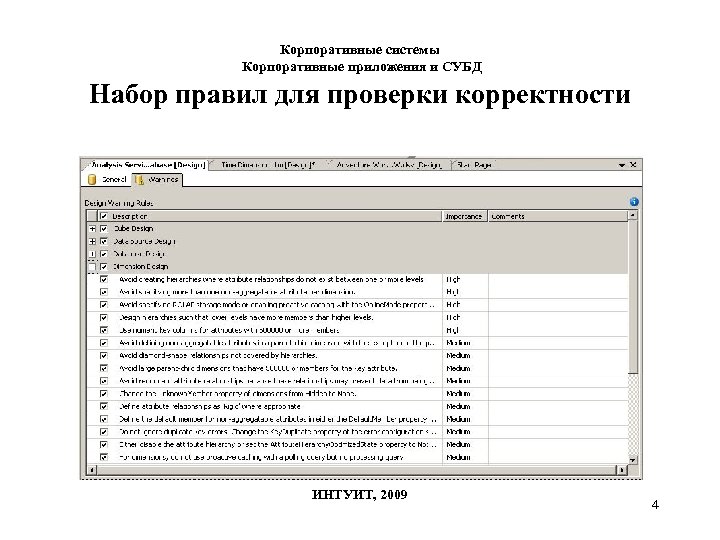The width and height of the screenshot is (720, 540).
Task: Select the 'Define the default member for non-aggregatable' rule text
Action: (x=277, y=419)
